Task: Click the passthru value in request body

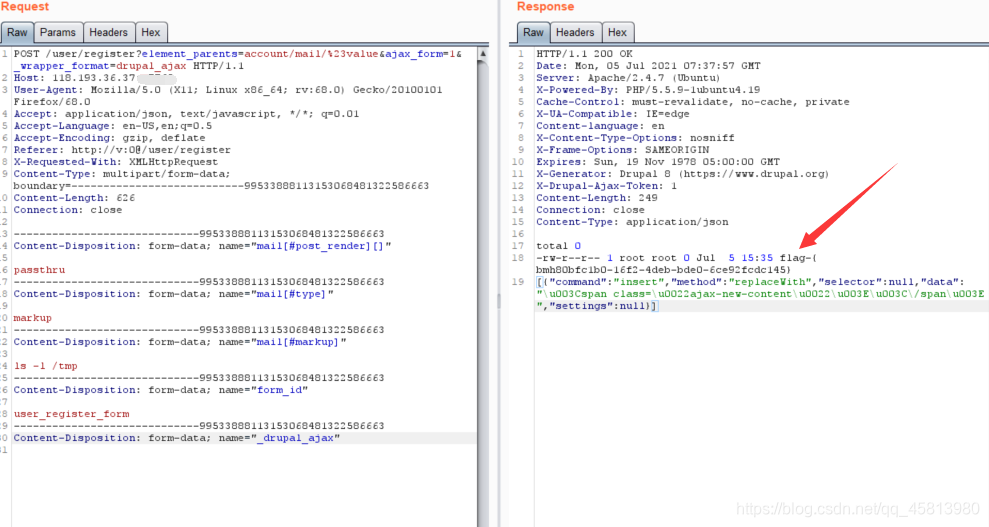Action: 39,270
